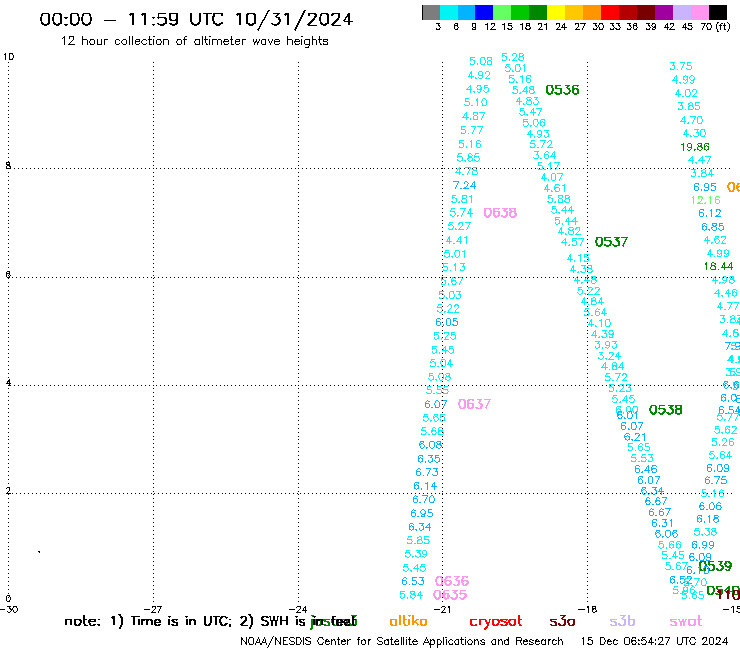Select the wave height value 4.02
Viewport: 740px width, 650px height.
pos(686,93)
